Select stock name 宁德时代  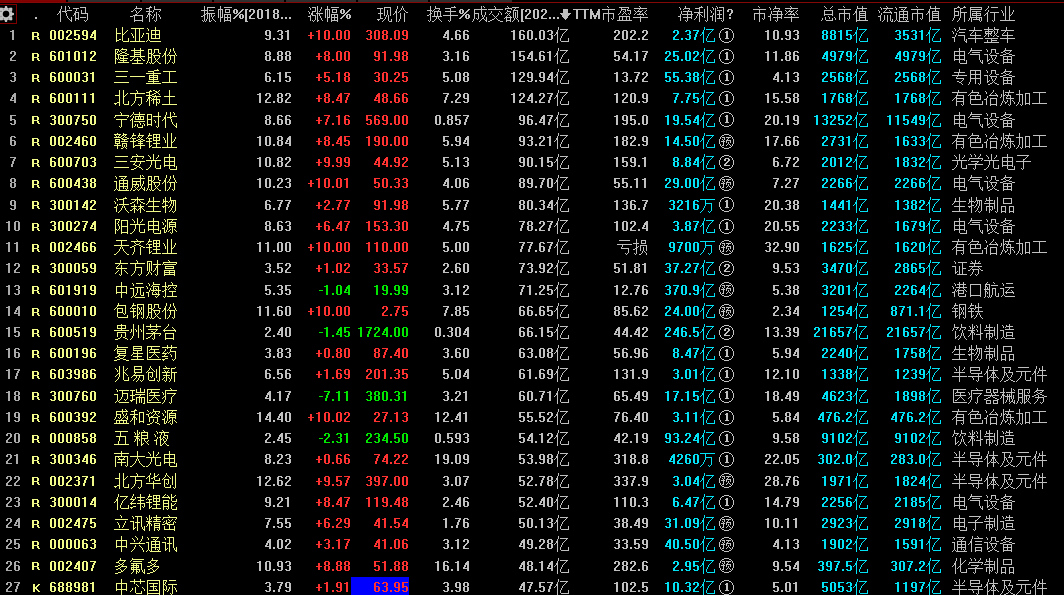tap(146, 120)
